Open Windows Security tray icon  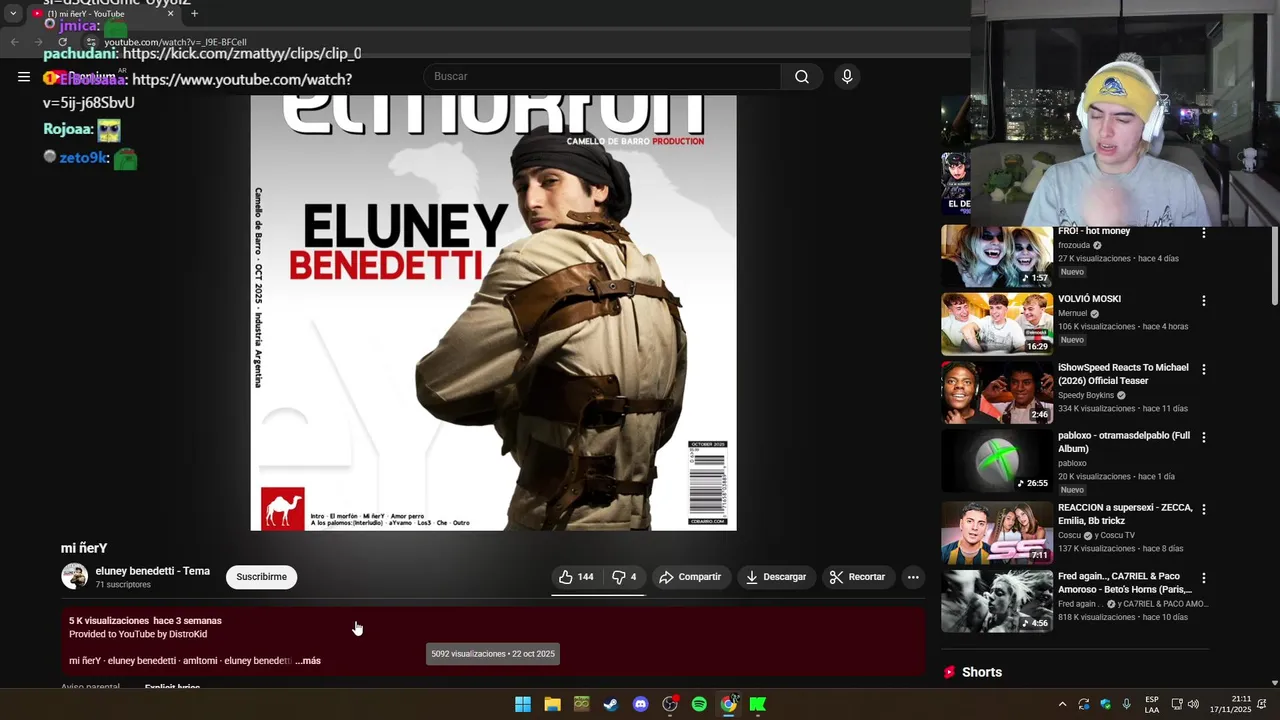click(x=1105, y=704)
